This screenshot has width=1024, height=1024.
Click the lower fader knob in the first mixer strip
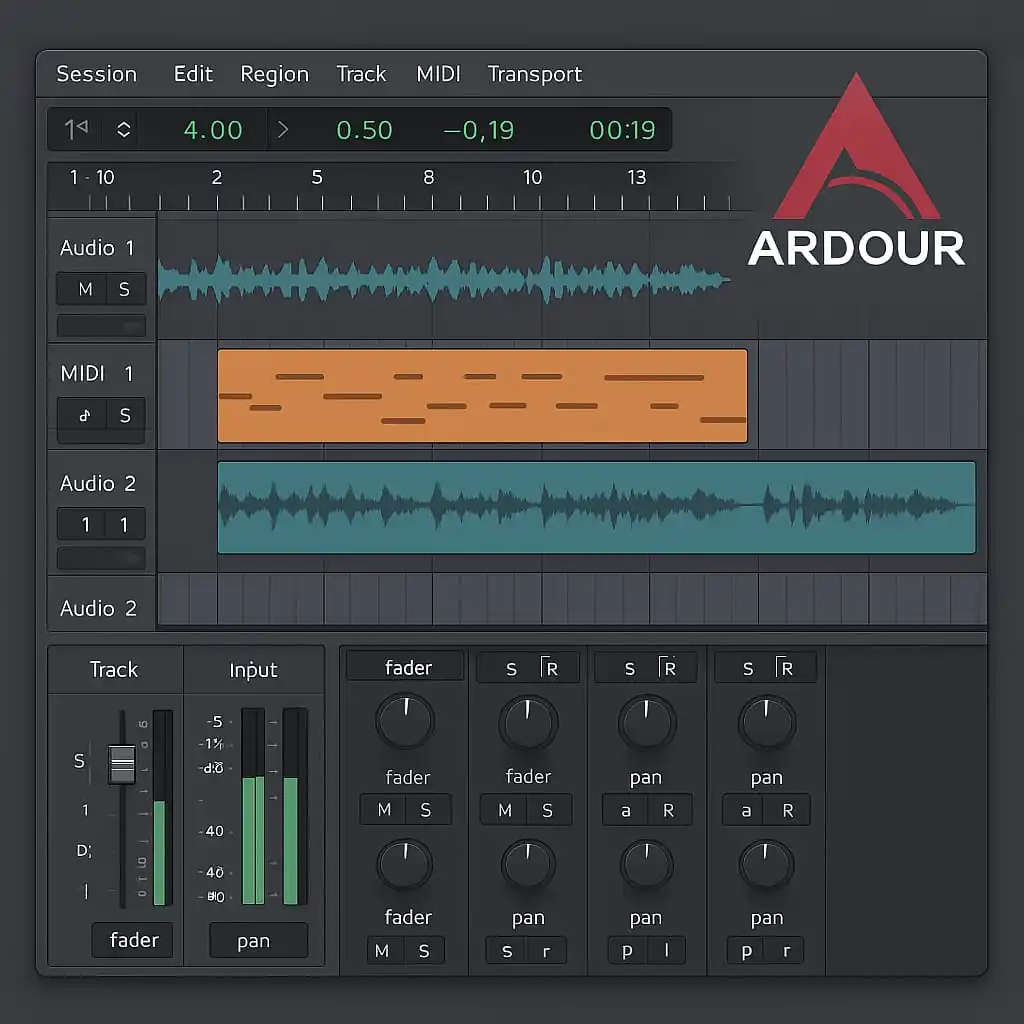(x=405, y=864)
